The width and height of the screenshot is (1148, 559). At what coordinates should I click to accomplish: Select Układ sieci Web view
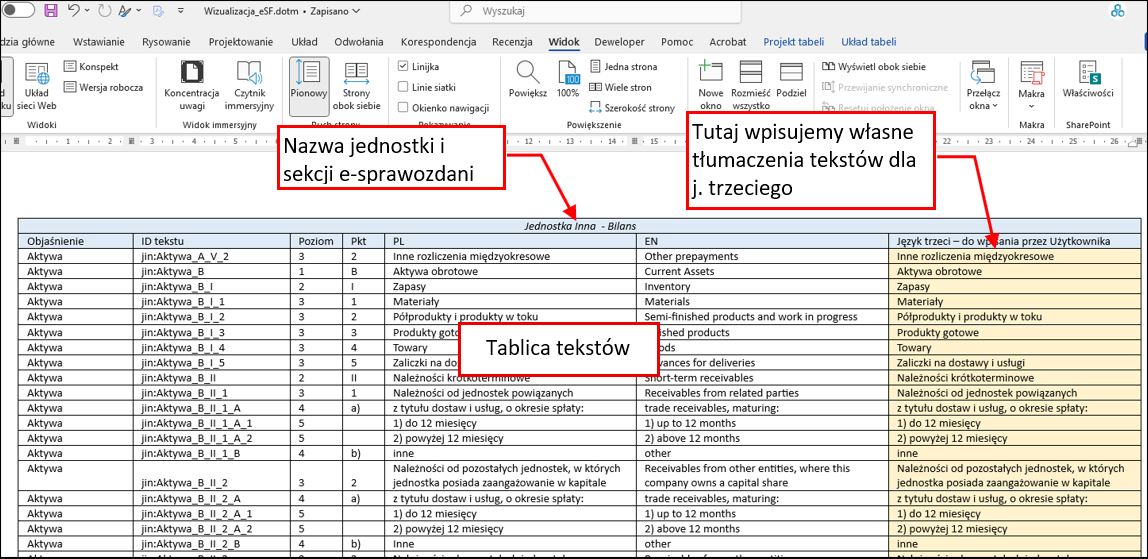[x=37, y=87]
